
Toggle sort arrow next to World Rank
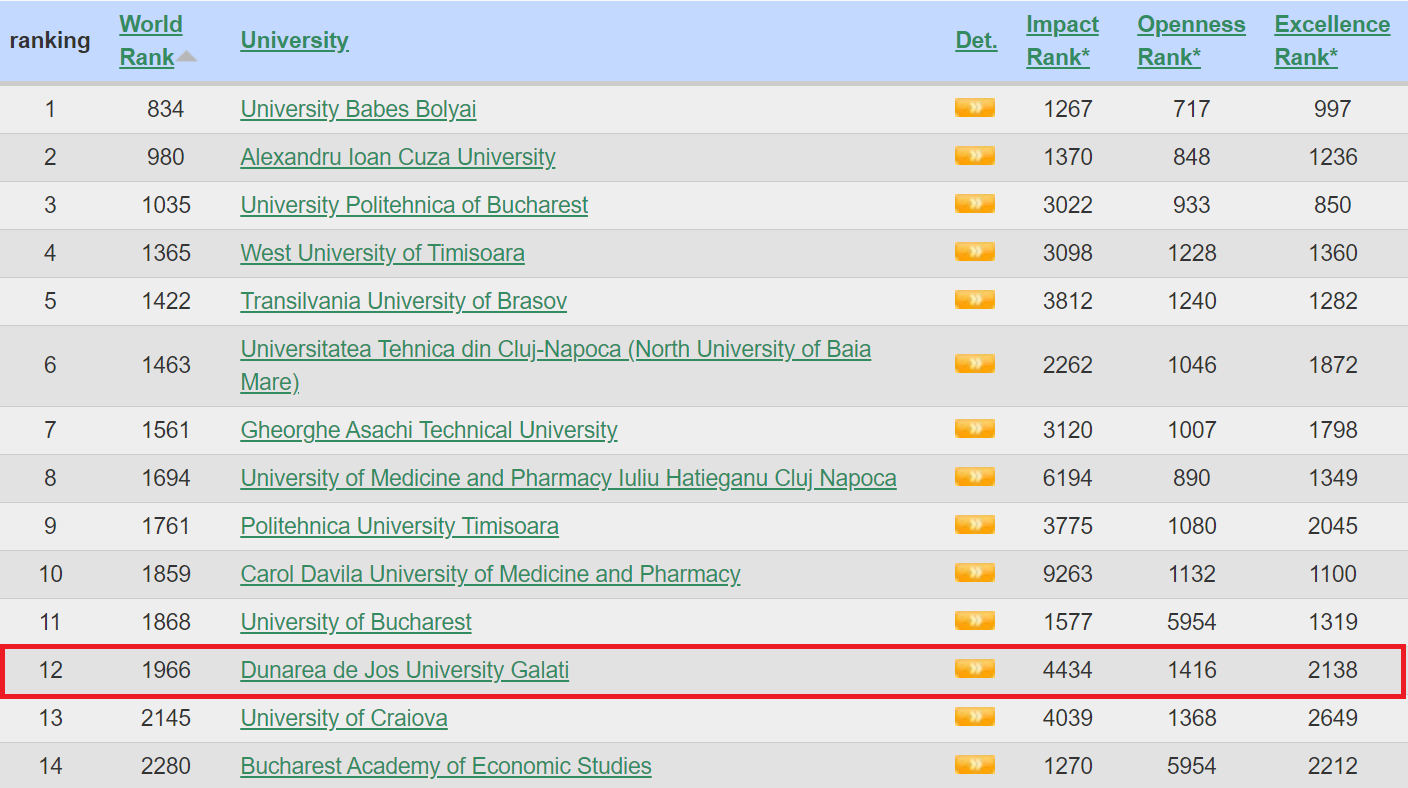[187, 57]
